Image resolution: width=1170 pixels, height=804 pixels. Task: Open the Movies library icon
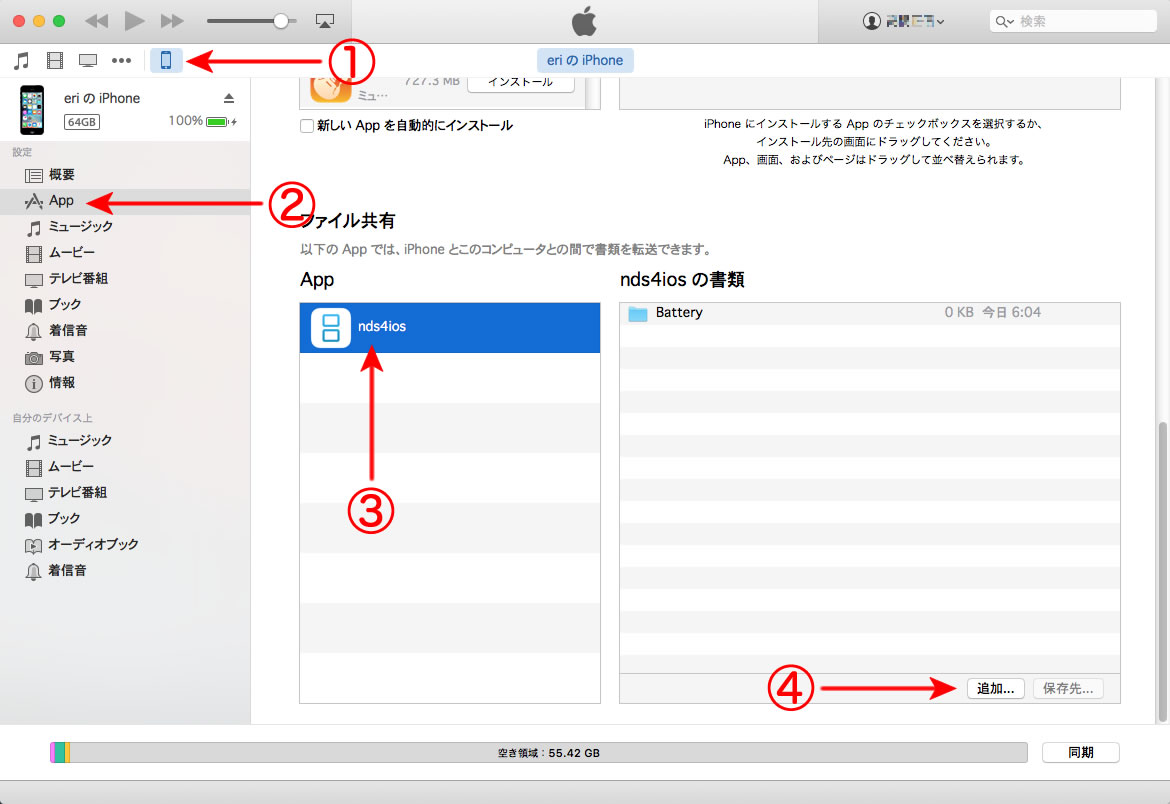pos(54,60)
